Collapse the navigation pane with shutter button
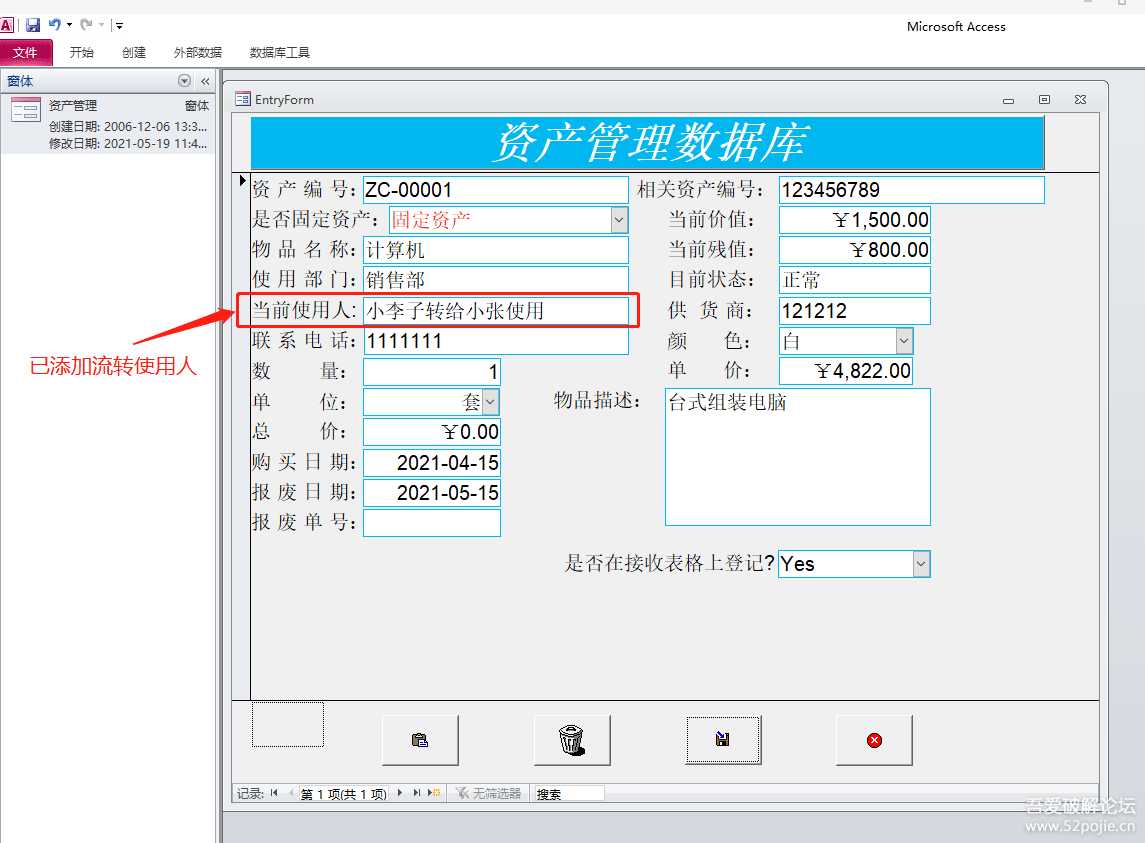1145x843 pixels. coord(205,81)
